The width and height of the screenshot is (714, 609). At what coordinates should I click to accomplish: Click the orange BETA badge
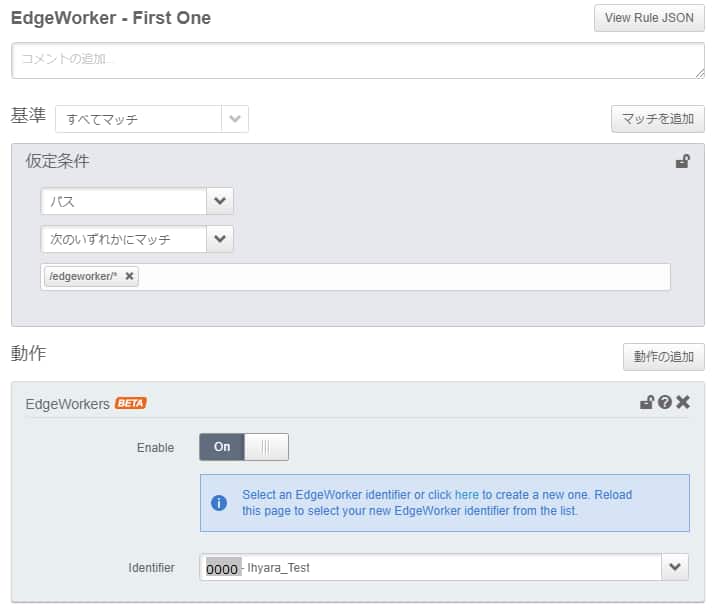tap(130, 403)
